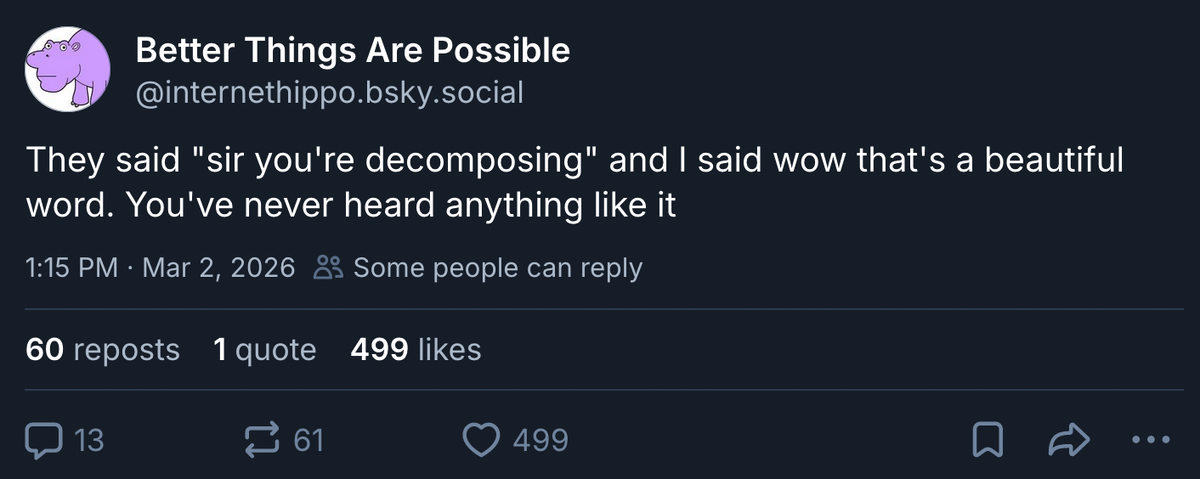Open the purple hippo avatar
Screen dimensions: 1200x479
(x=67, y=68)
